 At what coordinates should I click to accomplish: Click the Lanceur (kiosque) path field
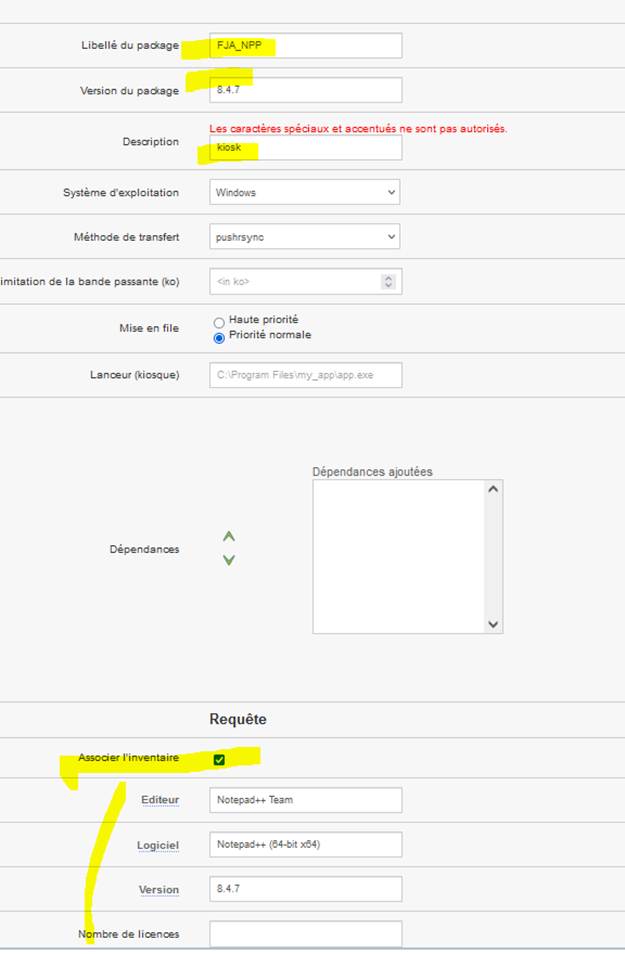(305, 375)
